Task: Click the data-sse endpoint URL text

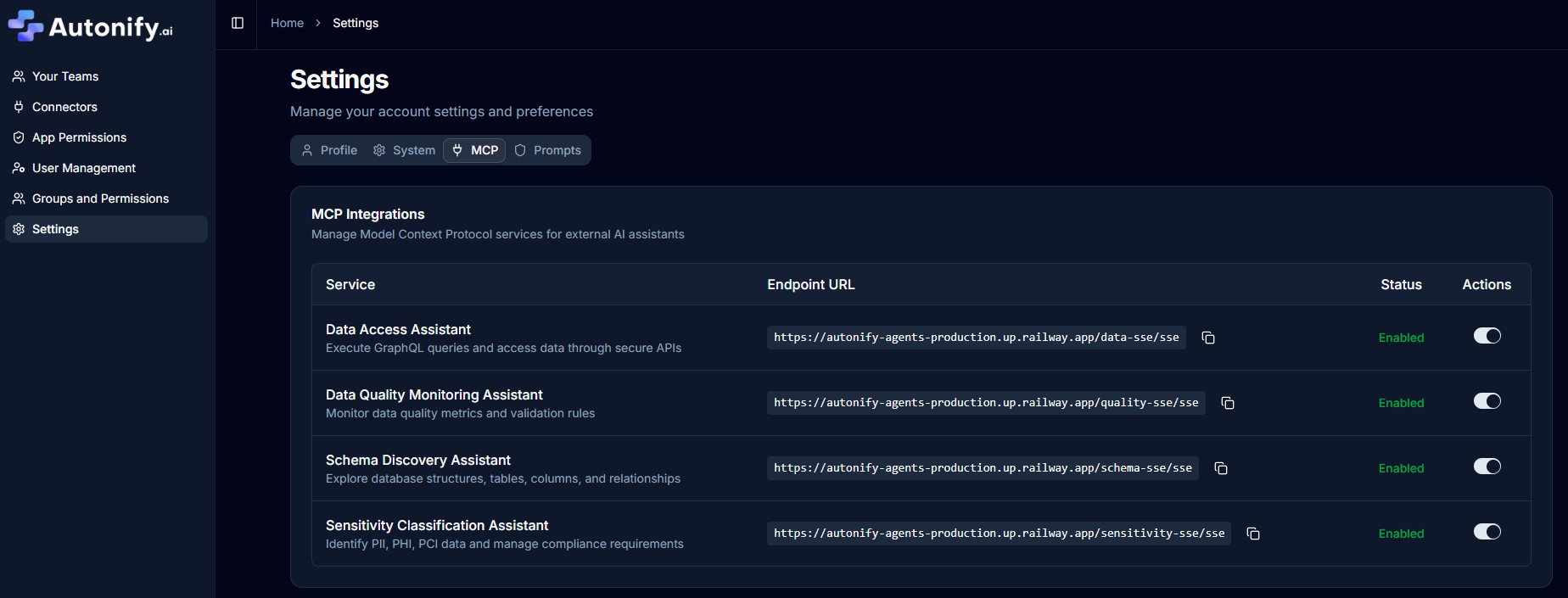Action: (x=977, y=338)
